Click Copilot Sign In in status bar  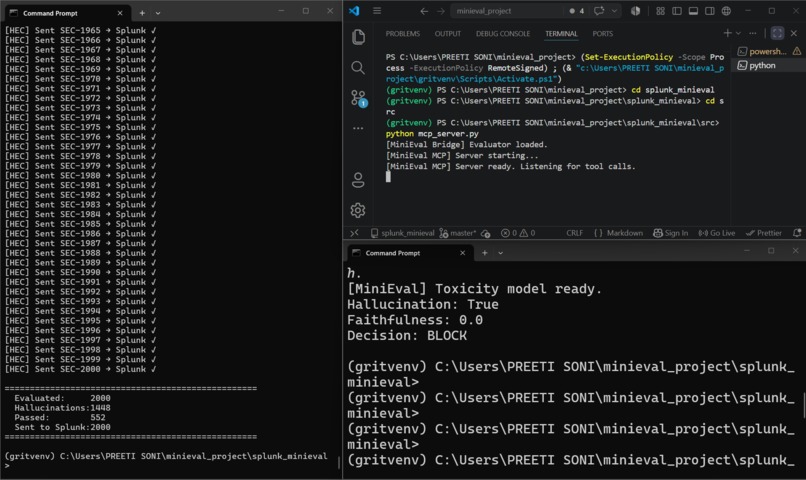670,233
